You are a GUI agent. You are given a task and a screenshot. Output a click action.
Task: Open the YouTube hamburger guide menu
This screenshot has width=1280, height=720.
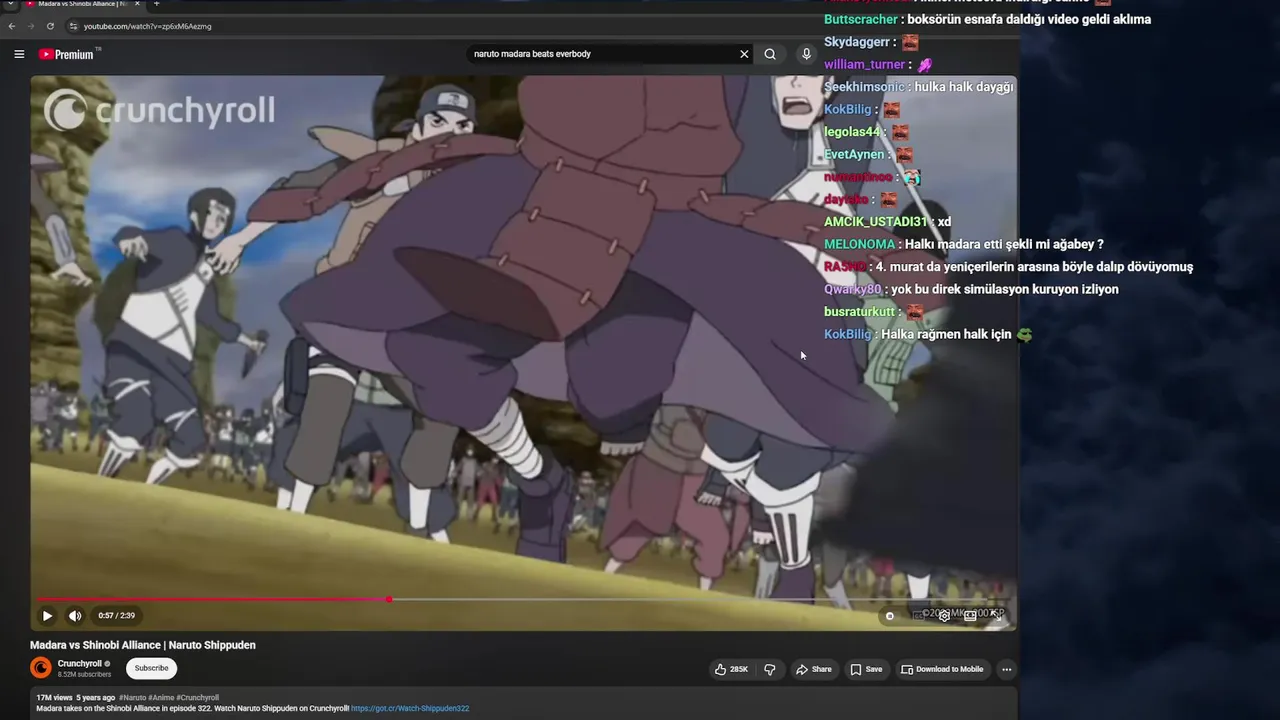pyautogui.click(x=19, y=54)
